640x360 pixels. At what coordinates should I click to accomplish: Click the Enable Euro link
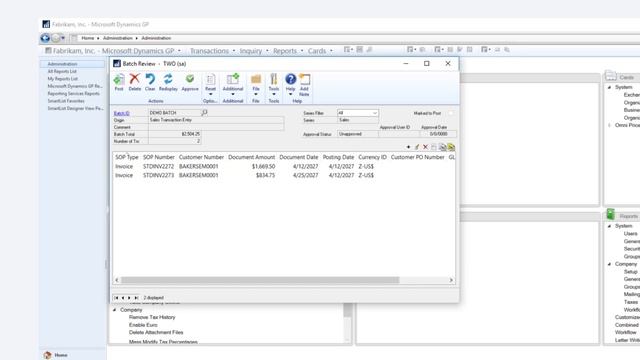coord(143,325)
